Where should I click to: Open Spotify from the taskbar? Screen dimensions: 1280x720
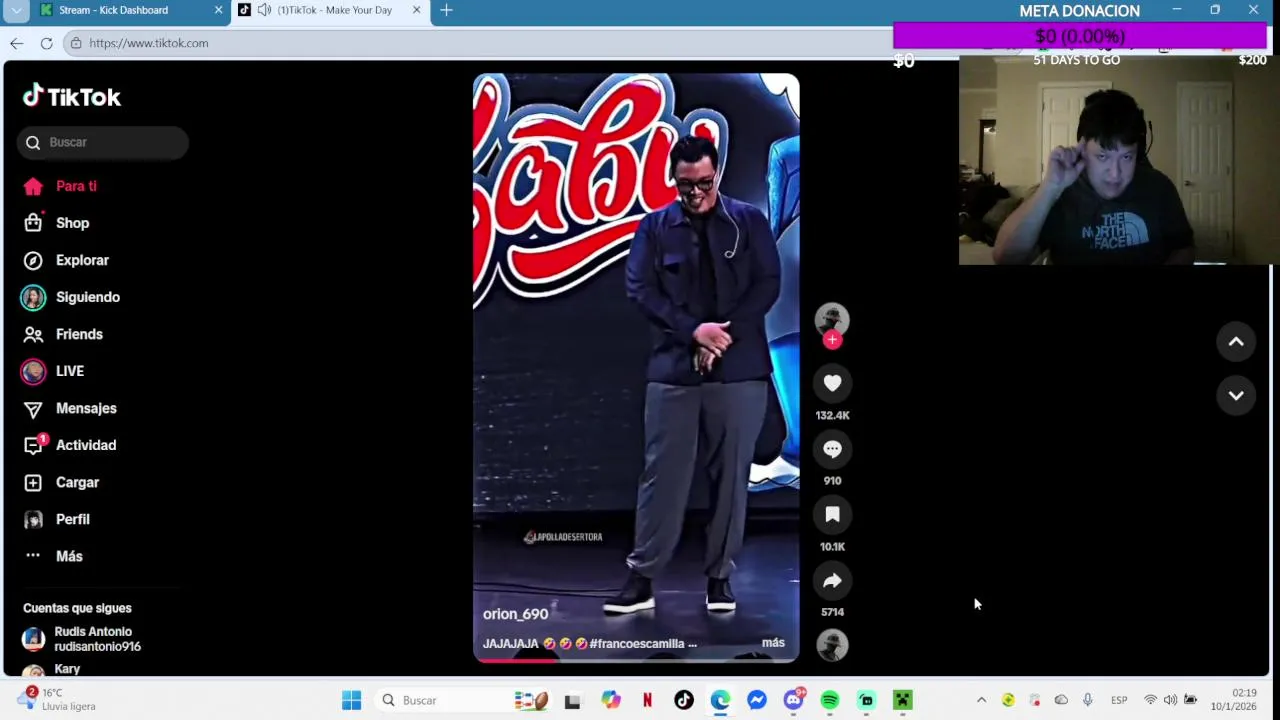pos(830,700)
